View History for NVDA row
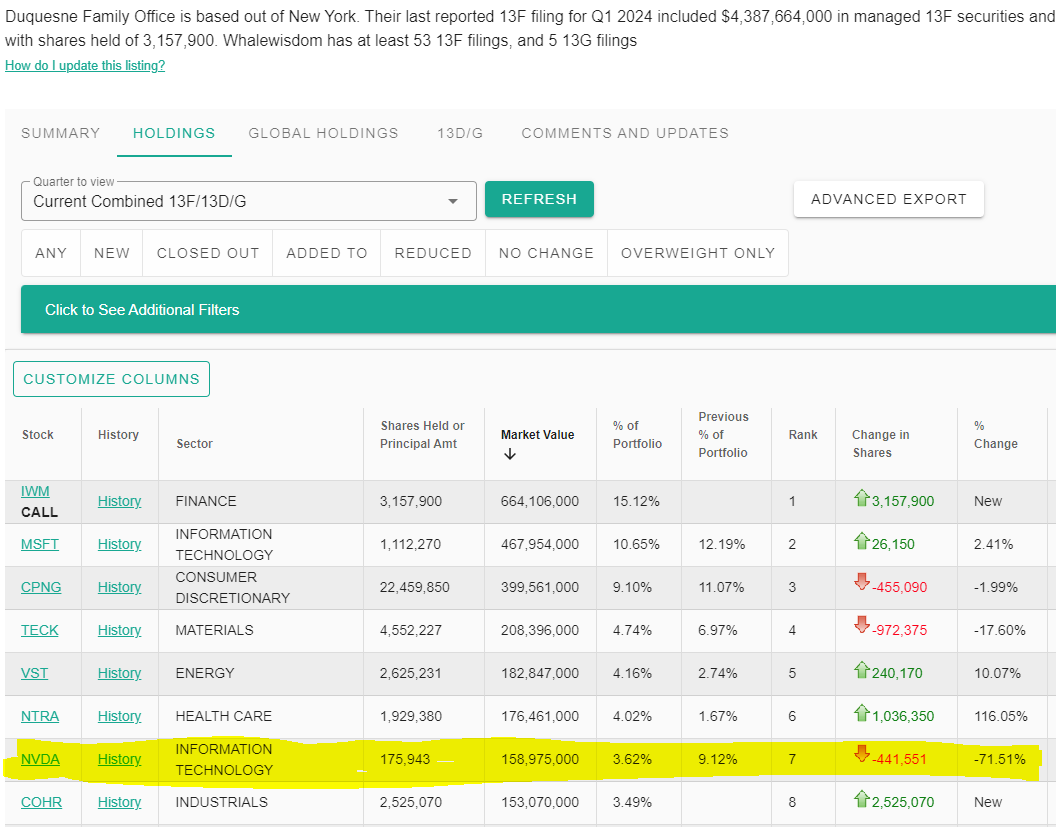This screenshot has height=827, width=1056. [119, 760]
